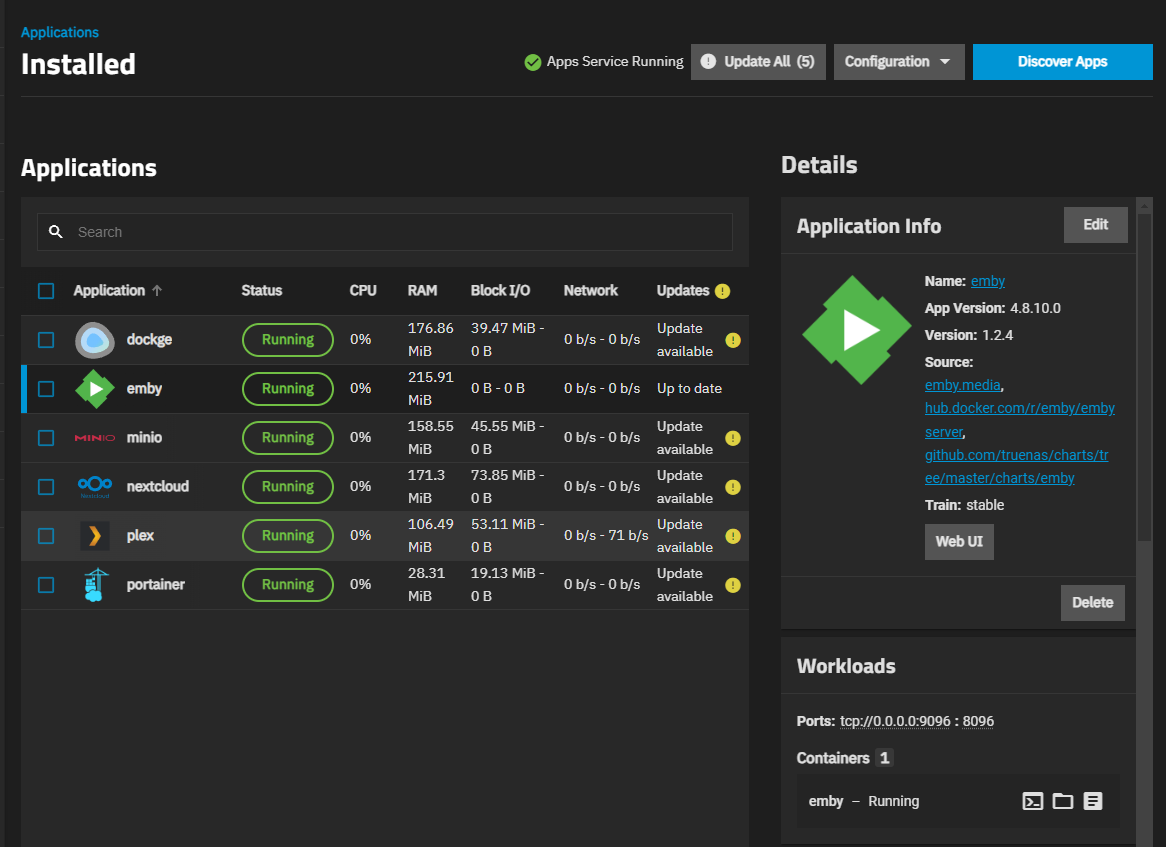Click the nextcloud update warning icon
The width and height of the screenshot is (1166, 847).
click(733, 488)
